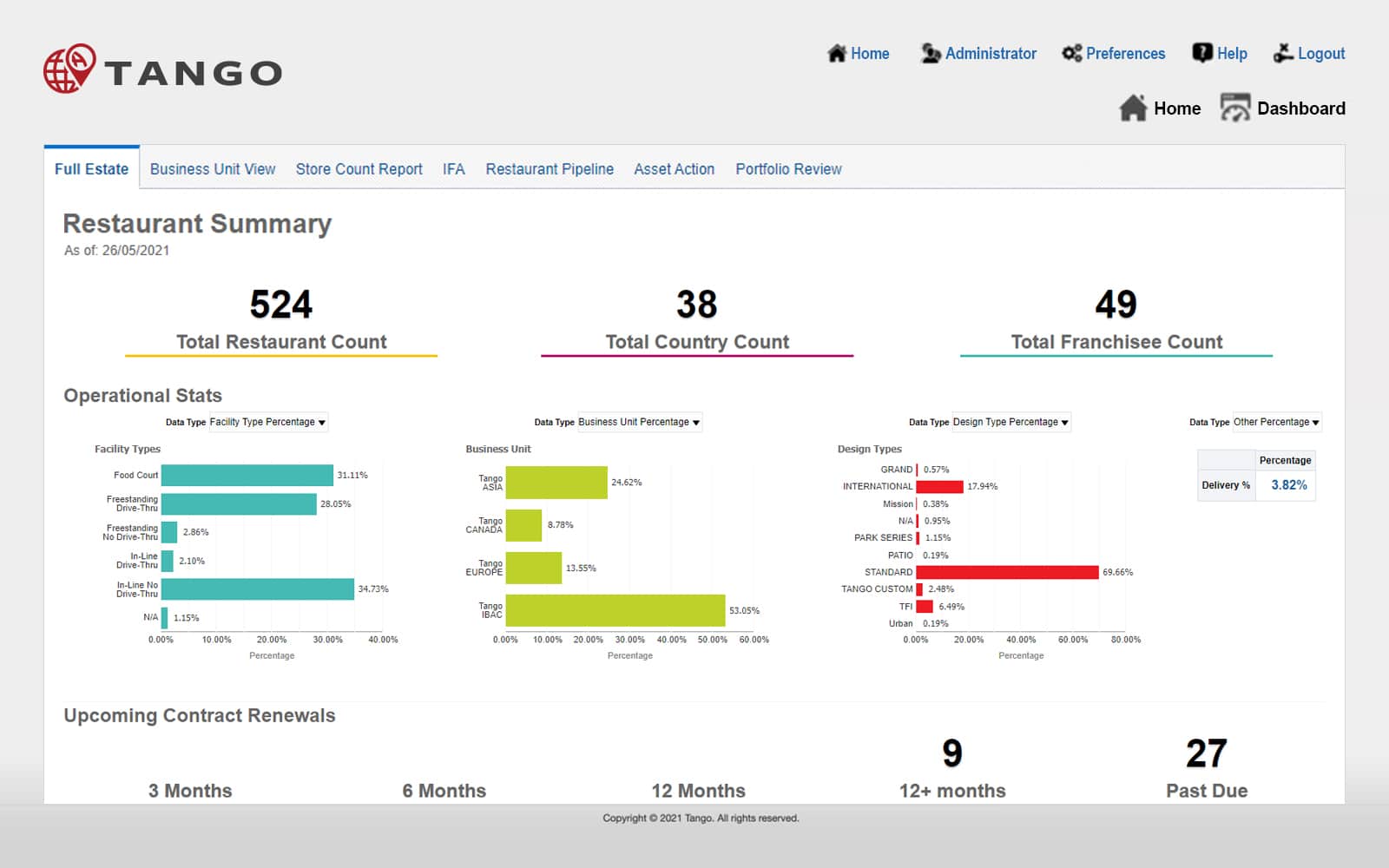This screenshot has width=1389, height=868.
Task: Open the Store Count Report tab
Action: pos(359,169)
